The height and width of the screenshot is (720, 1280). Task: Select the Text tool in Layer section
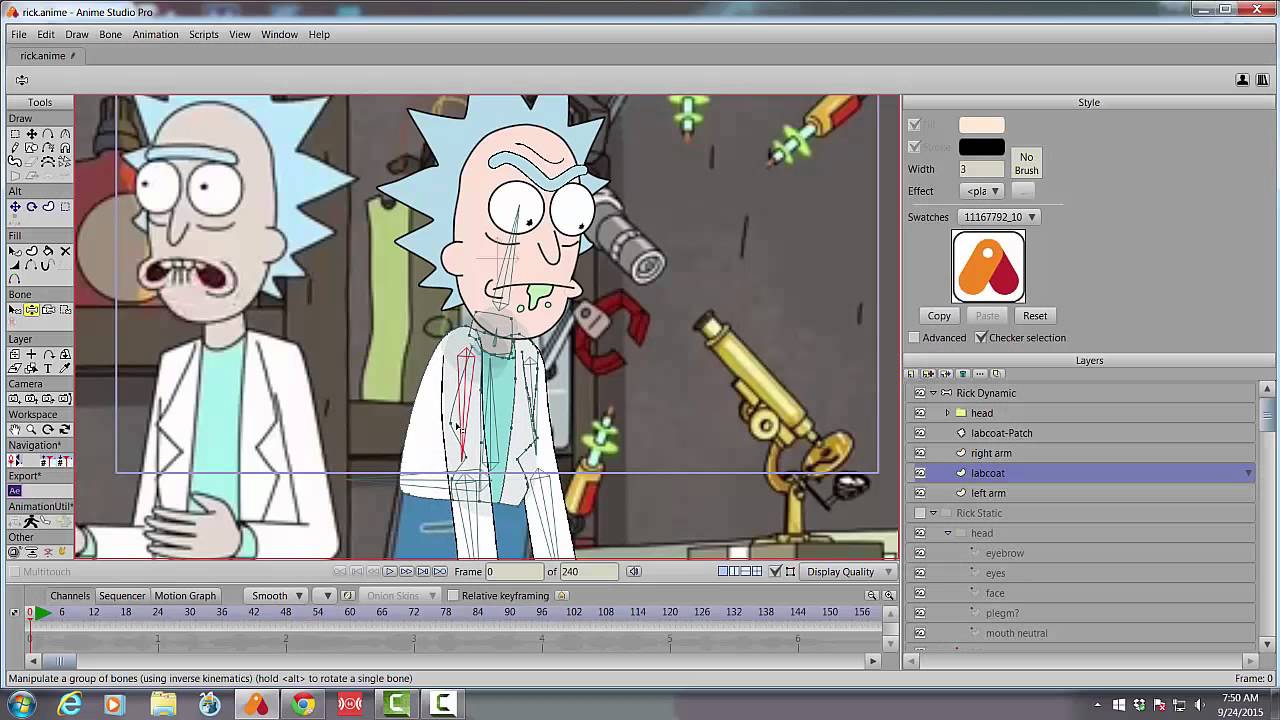[48, 369]
